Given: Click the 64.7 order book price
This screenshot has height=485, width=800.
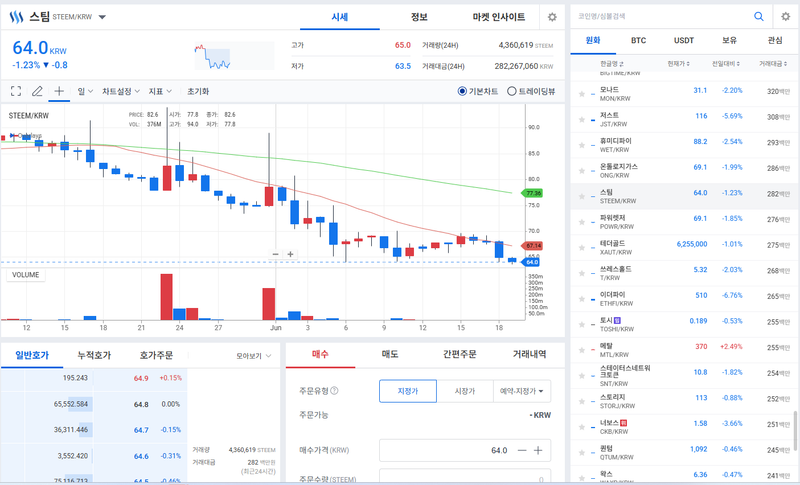Looking at the screenshot, I should click(141, 430).
